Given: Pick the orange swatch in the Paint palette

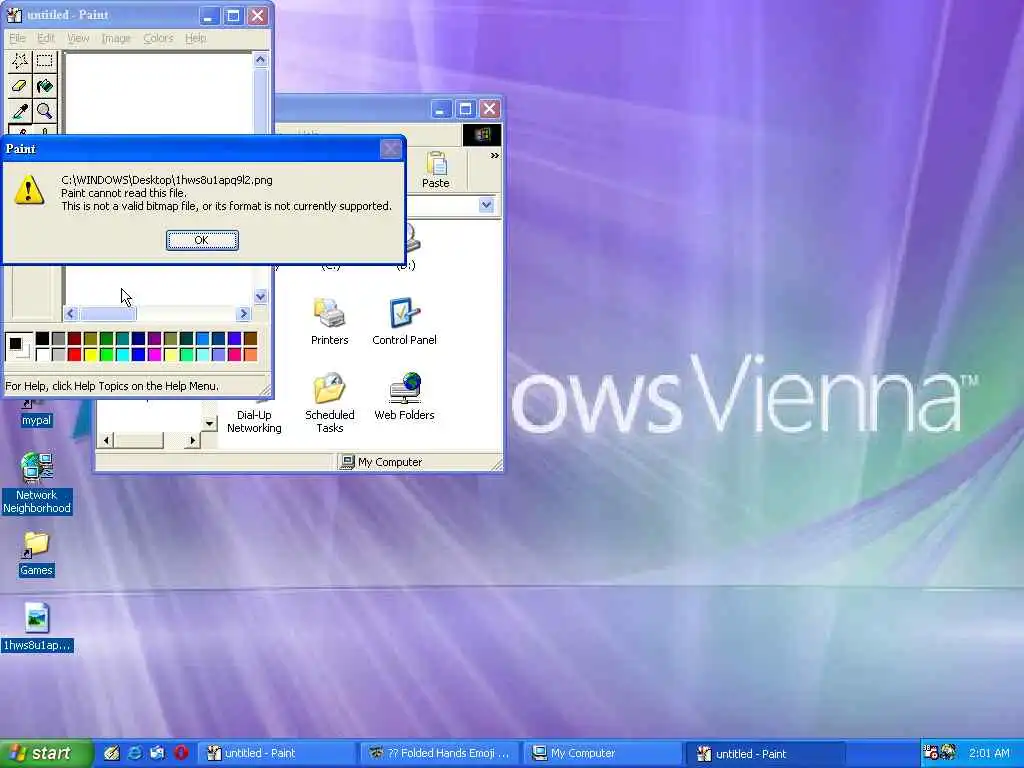Looking at the screenshot, I should [250, 355].
